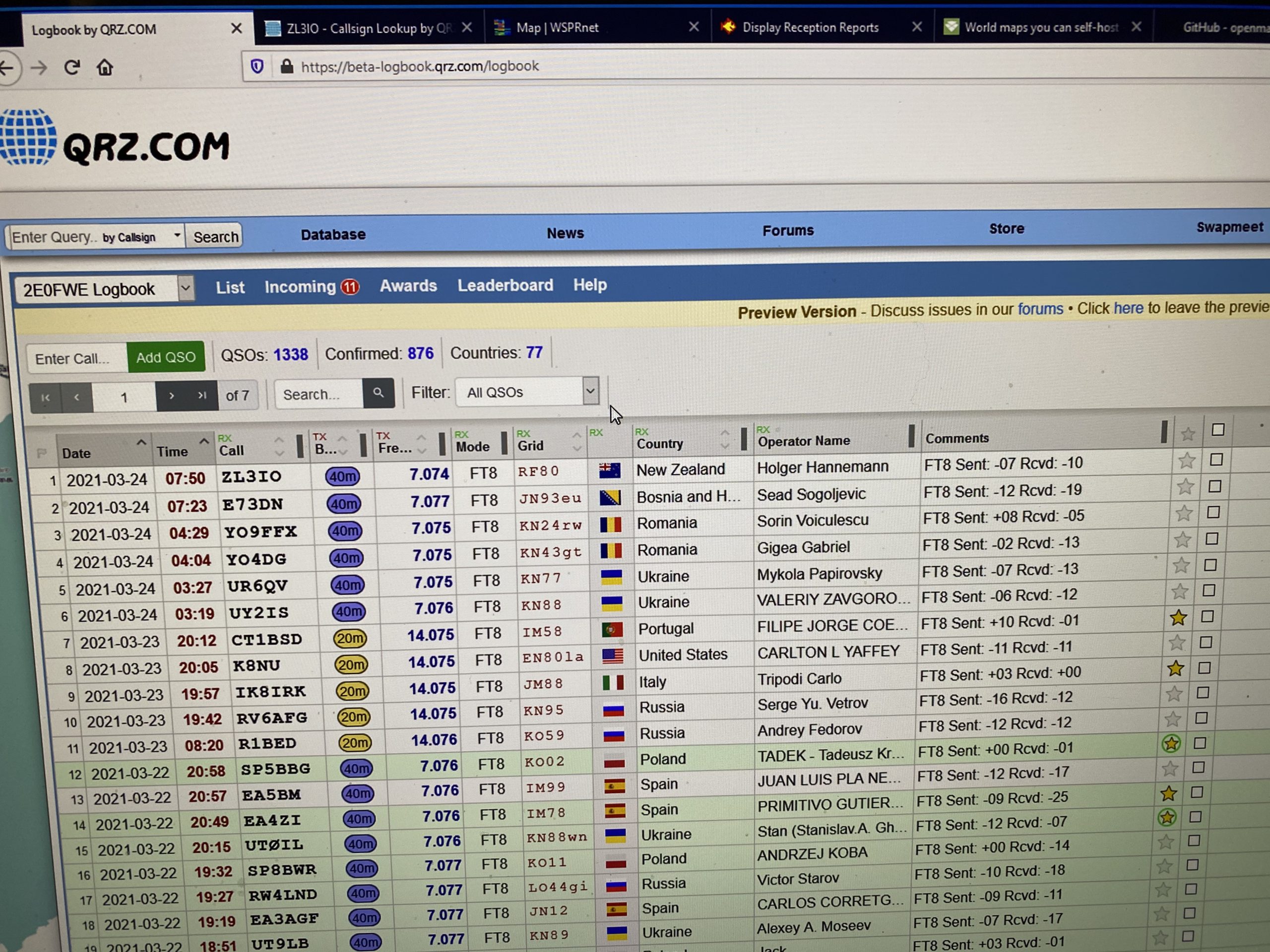Click the browser home icon
This screenshot has width=1270, height=952.
(x=105, y=68)
